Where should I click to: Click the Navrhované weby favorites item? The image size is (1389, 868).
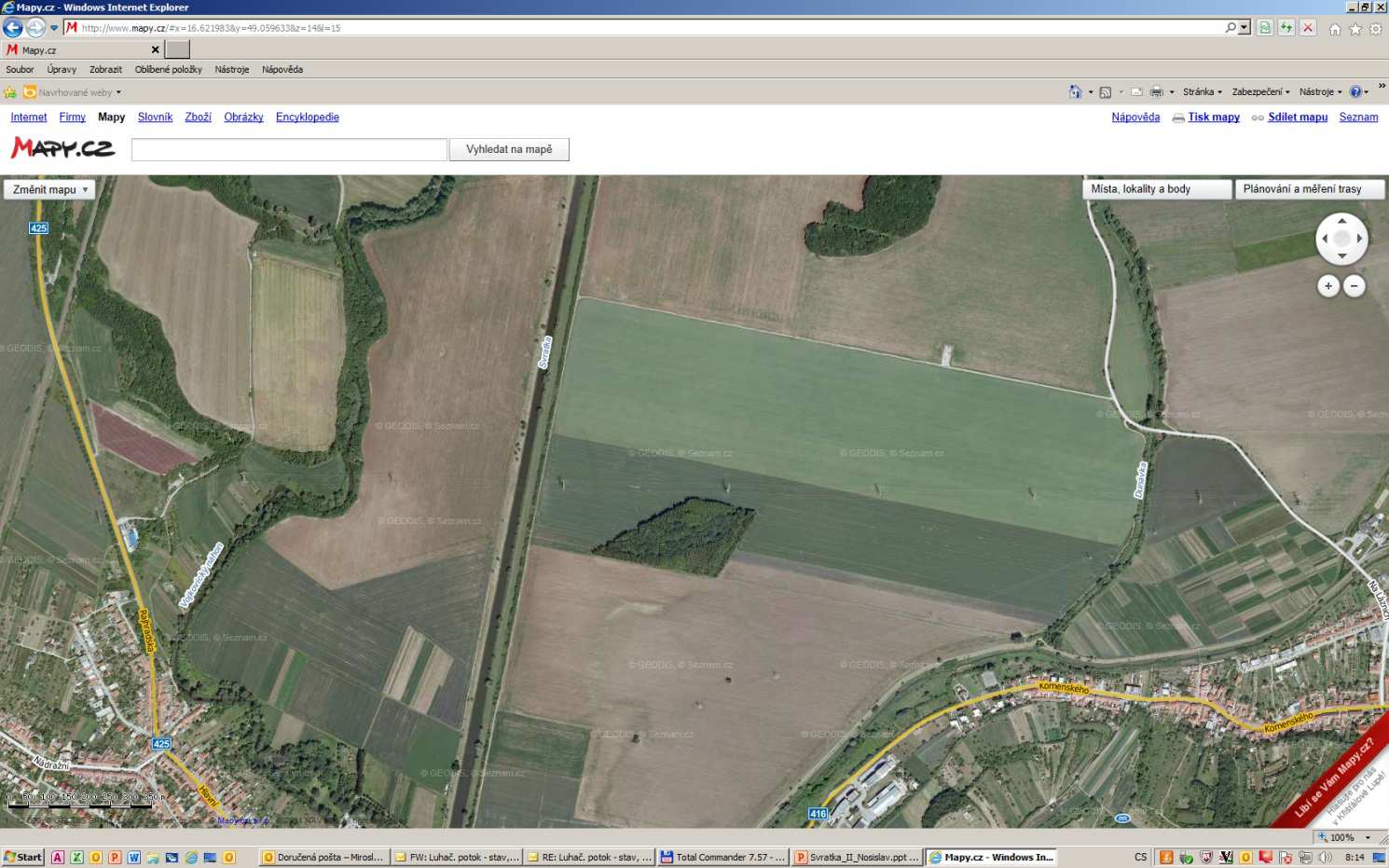pos(73,92)
